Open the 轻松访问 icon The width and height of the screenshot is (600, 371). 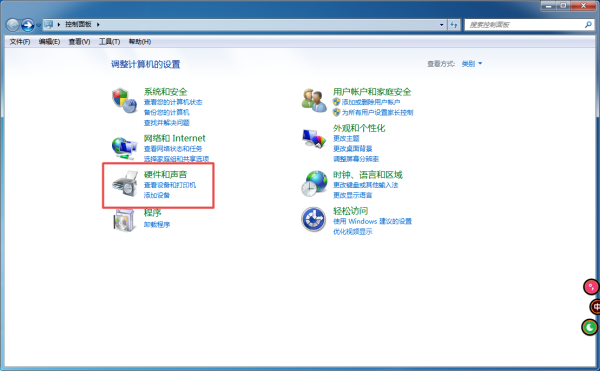(313, 220)
